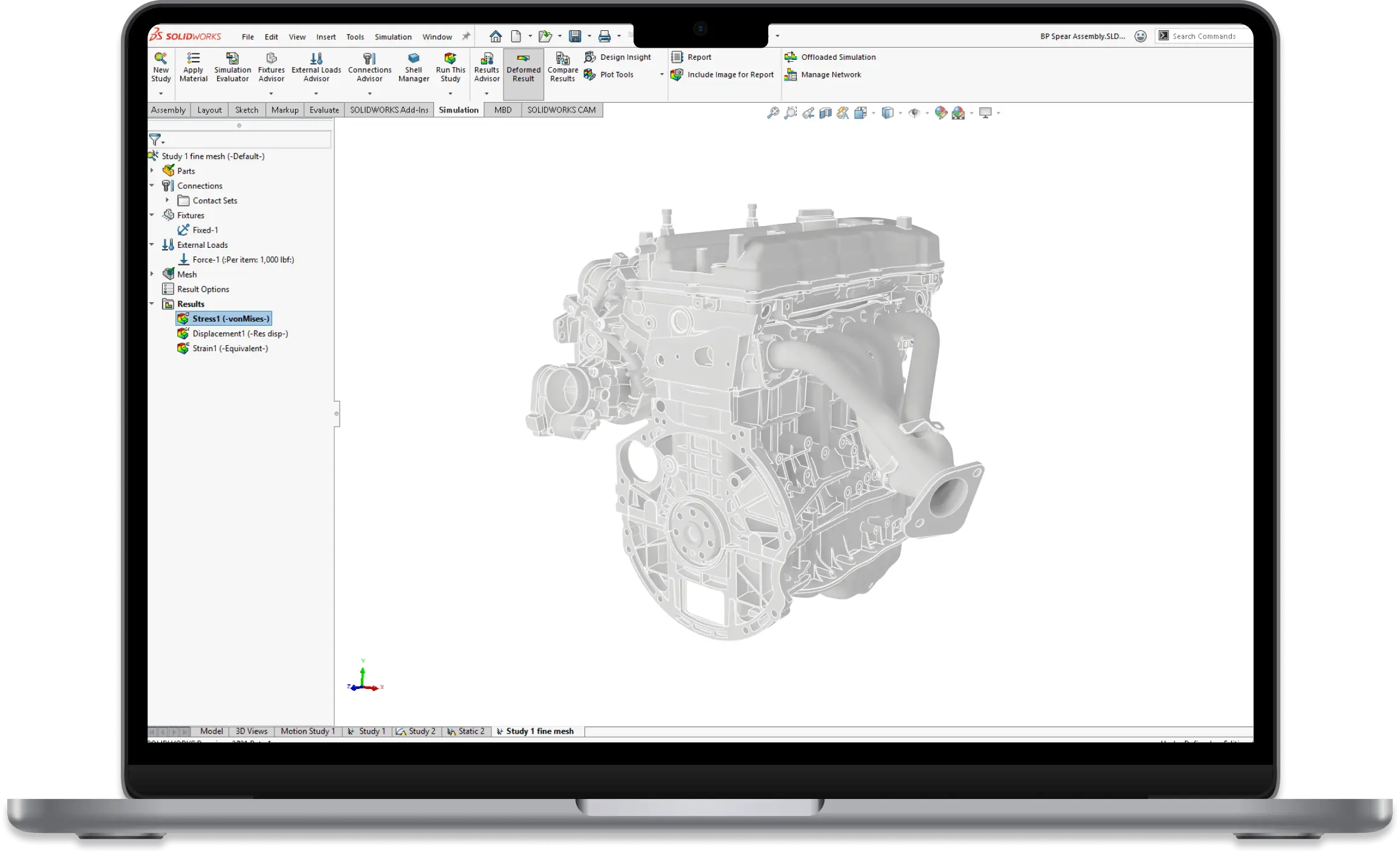
Task: Open the Connections Advisor
Action: click(x=369, y=68)
